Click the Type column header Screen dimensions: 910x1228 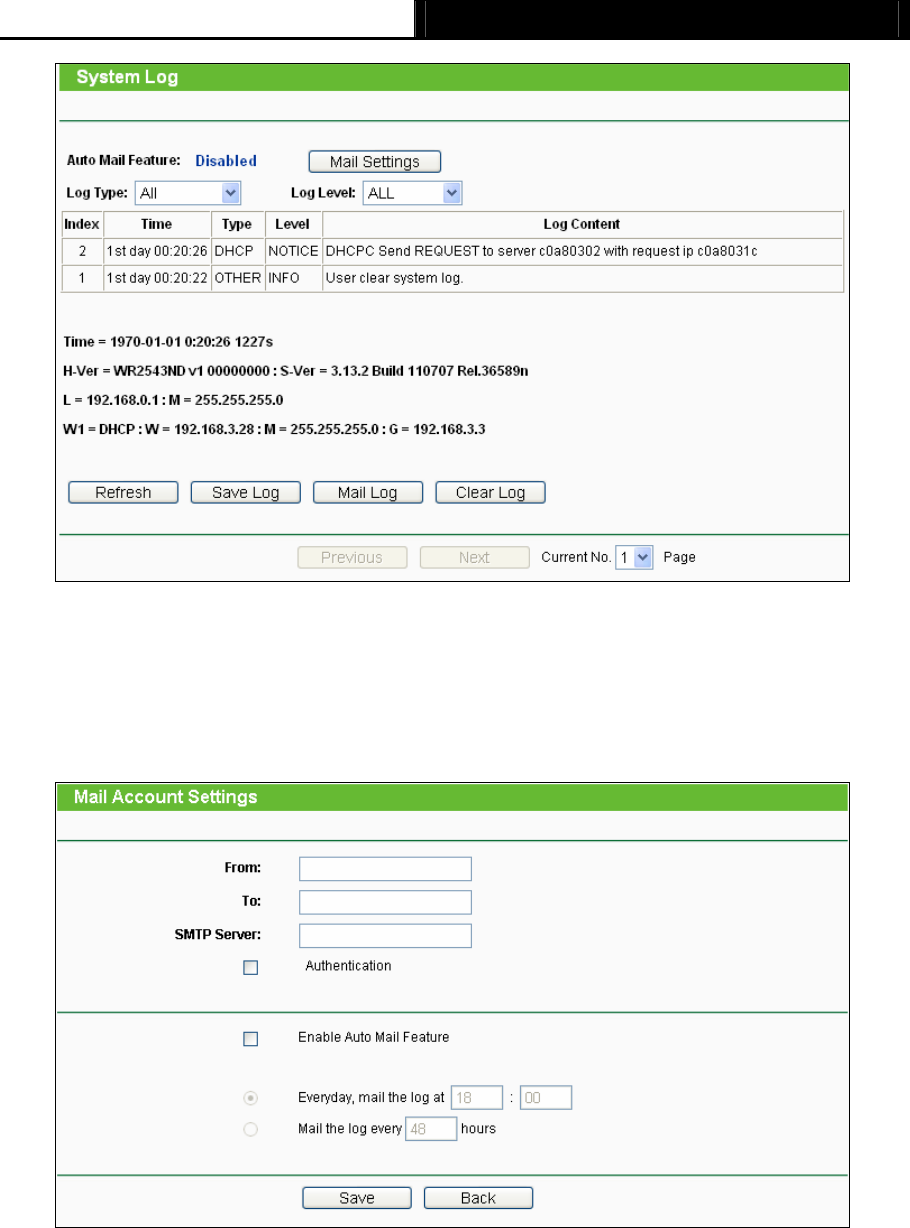pos(237,224)
